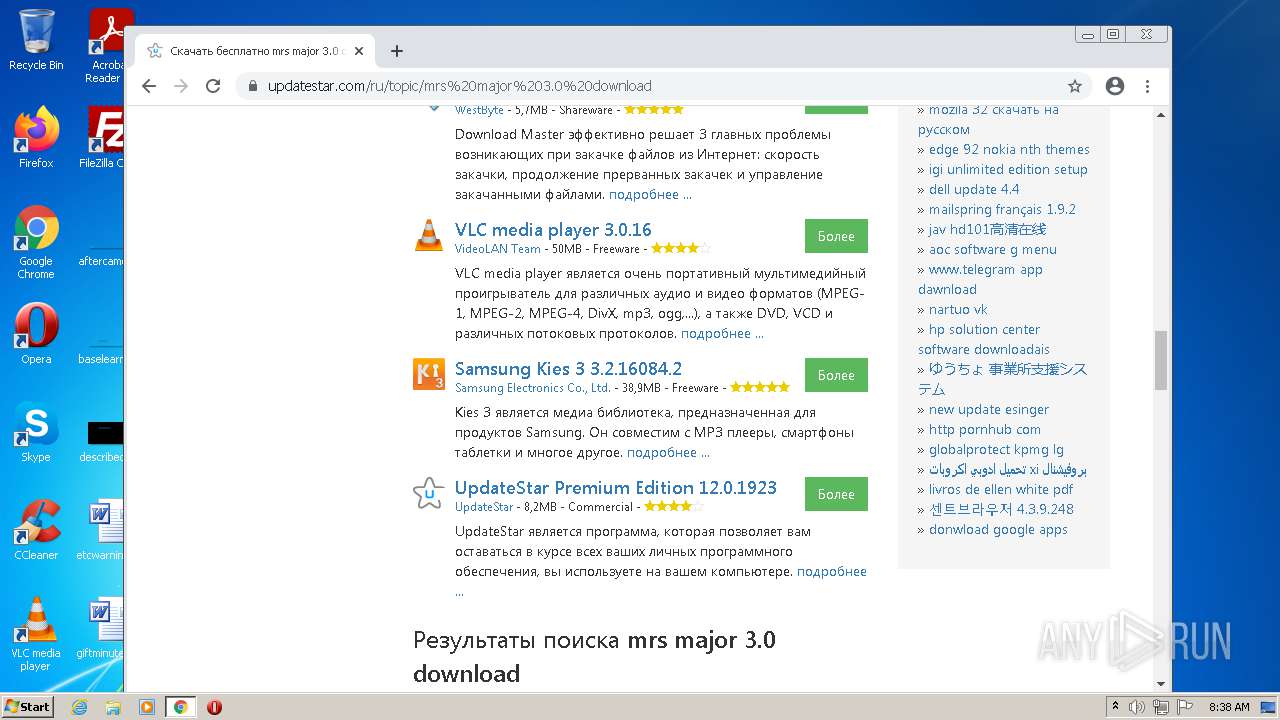Open Firefox desktop shortcut
The width and height of the screenshot is (1280, 720).
[36, 138]
